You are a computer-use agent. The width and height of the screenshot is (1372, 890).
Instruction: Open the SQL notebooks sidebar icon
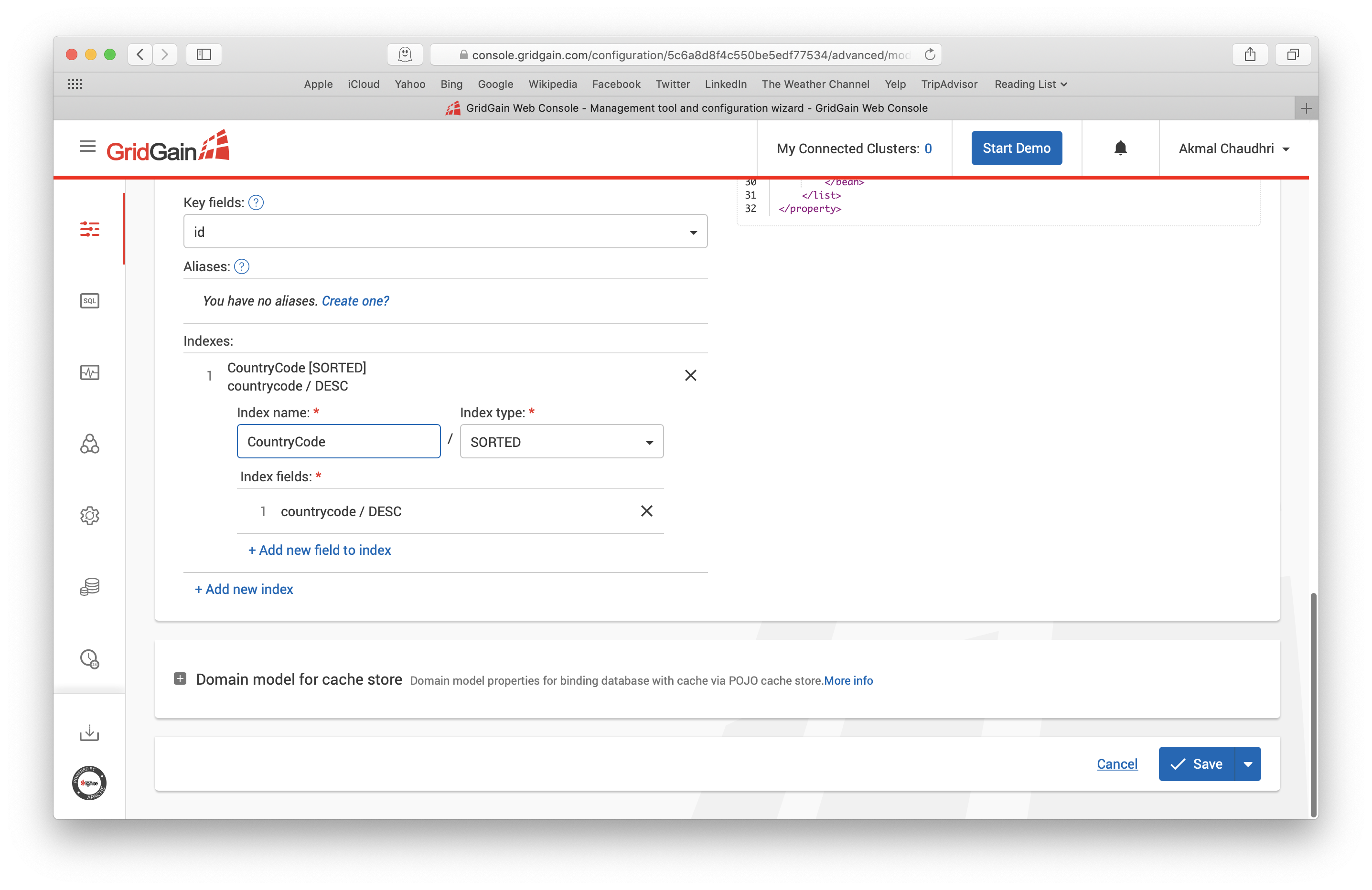click(89, 301)
